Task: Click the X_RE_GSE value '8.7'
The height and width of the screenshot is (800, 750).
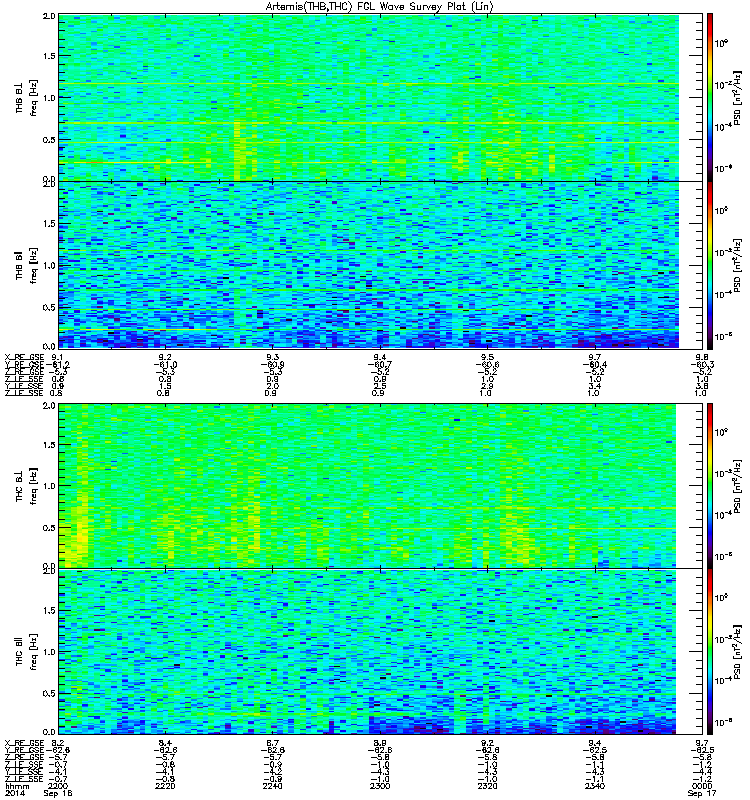Action: tap(272, 743)
